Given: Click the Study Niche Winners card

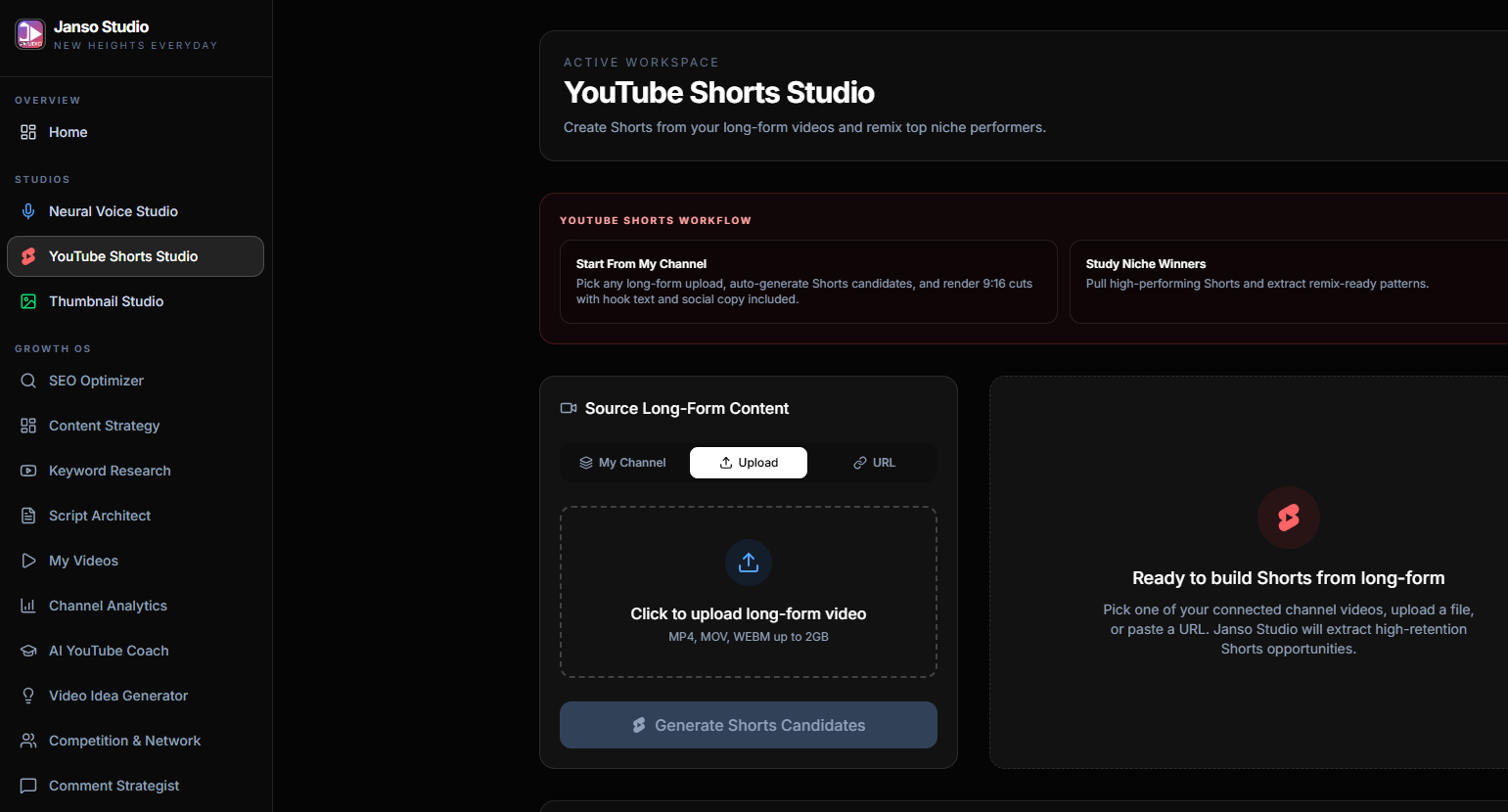Looking at the screenshot, I should [1289, 282].
